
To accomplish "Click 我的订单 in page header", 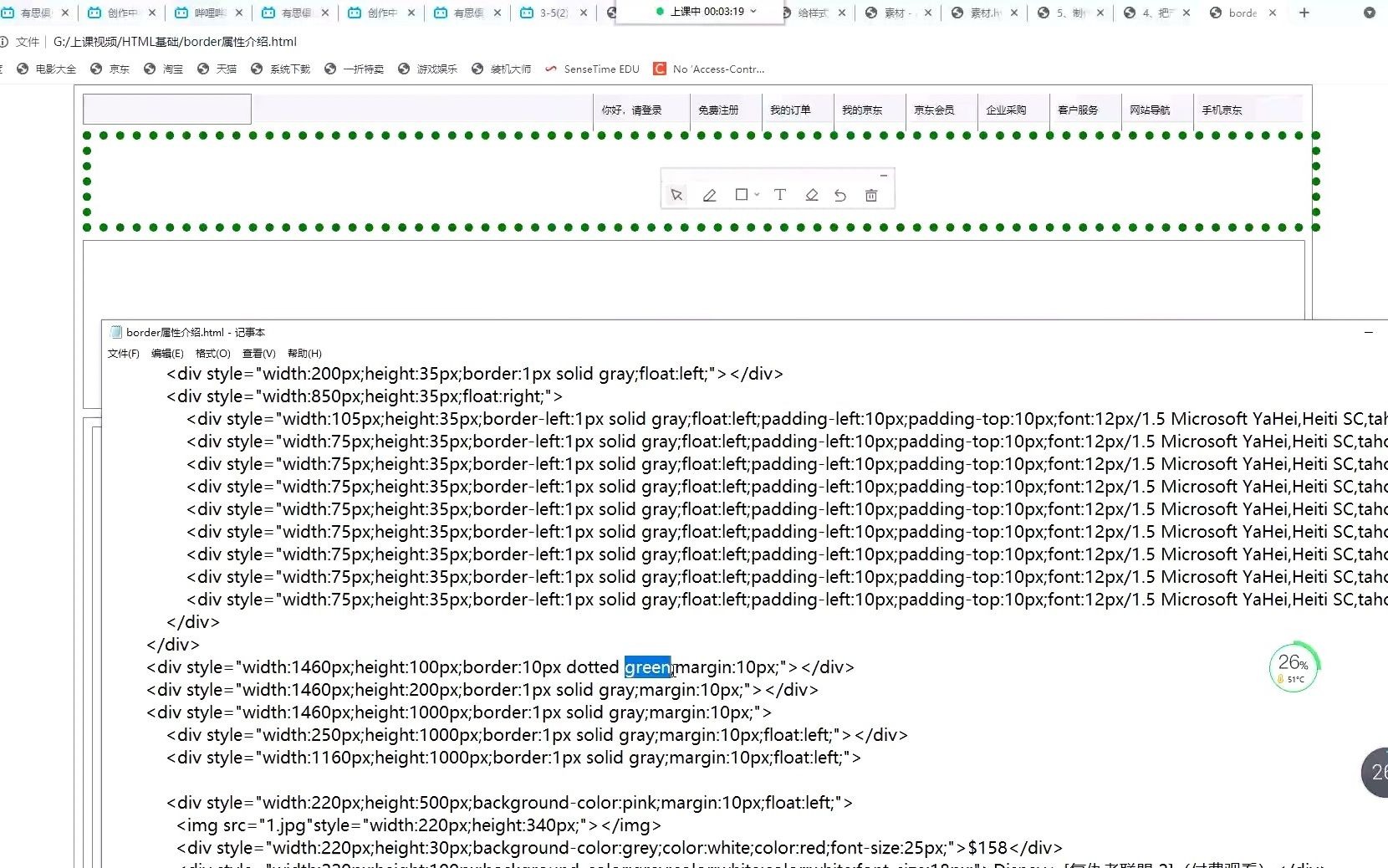I will coord(790,110).
